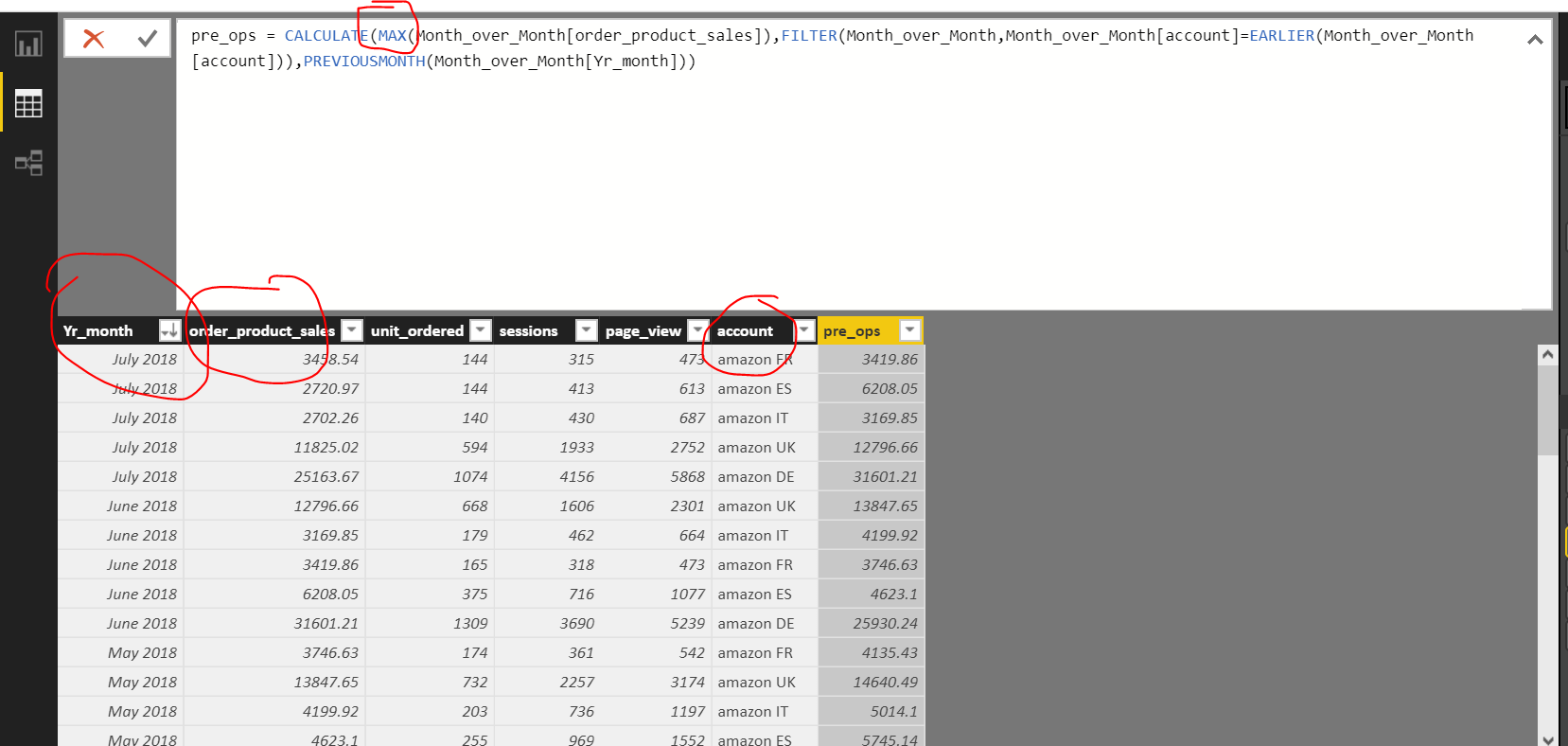Screen dimensions: 1568x746
Task: Select sales cell 2702.26
Action: coord(274,417)
